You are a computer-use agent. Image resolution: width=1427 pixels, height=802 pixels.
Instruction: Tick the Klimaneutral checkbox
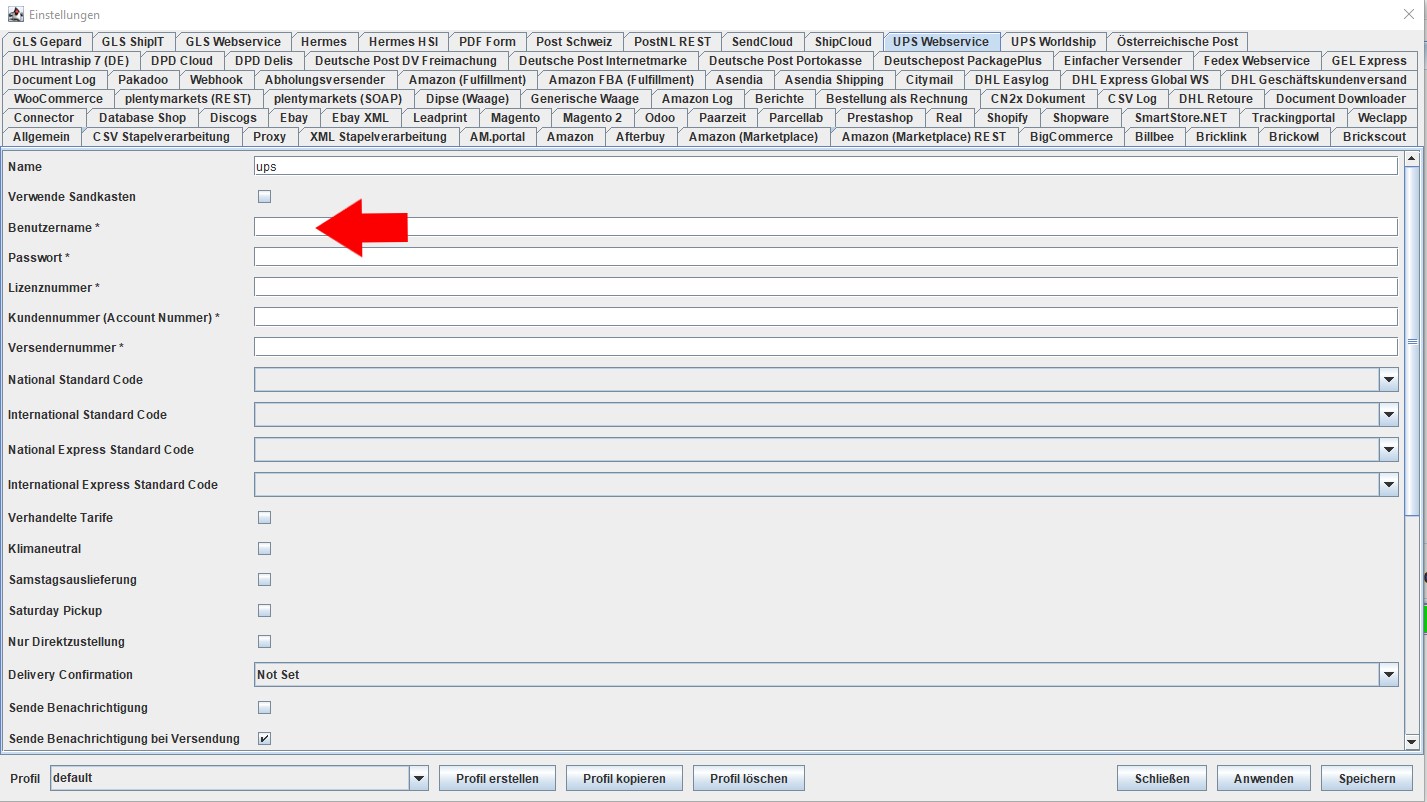264,549
